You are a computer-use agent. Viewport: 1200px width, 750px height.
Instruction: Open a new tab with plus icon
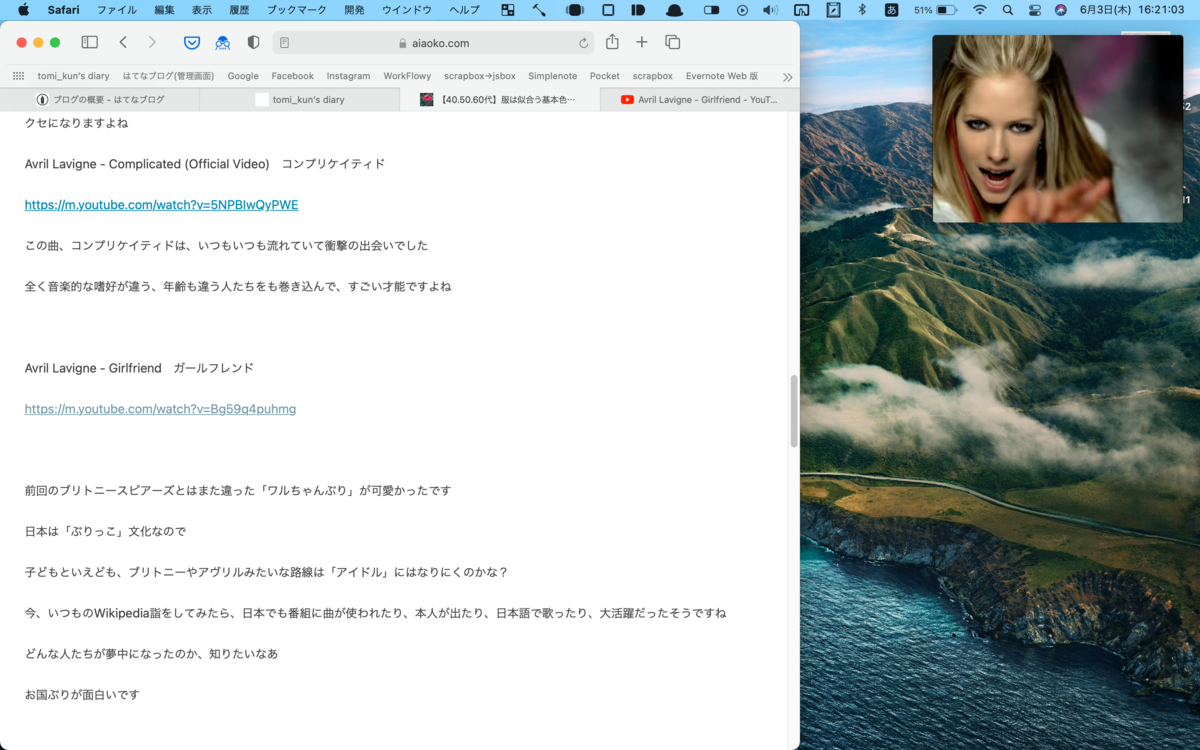coord(642,42)
